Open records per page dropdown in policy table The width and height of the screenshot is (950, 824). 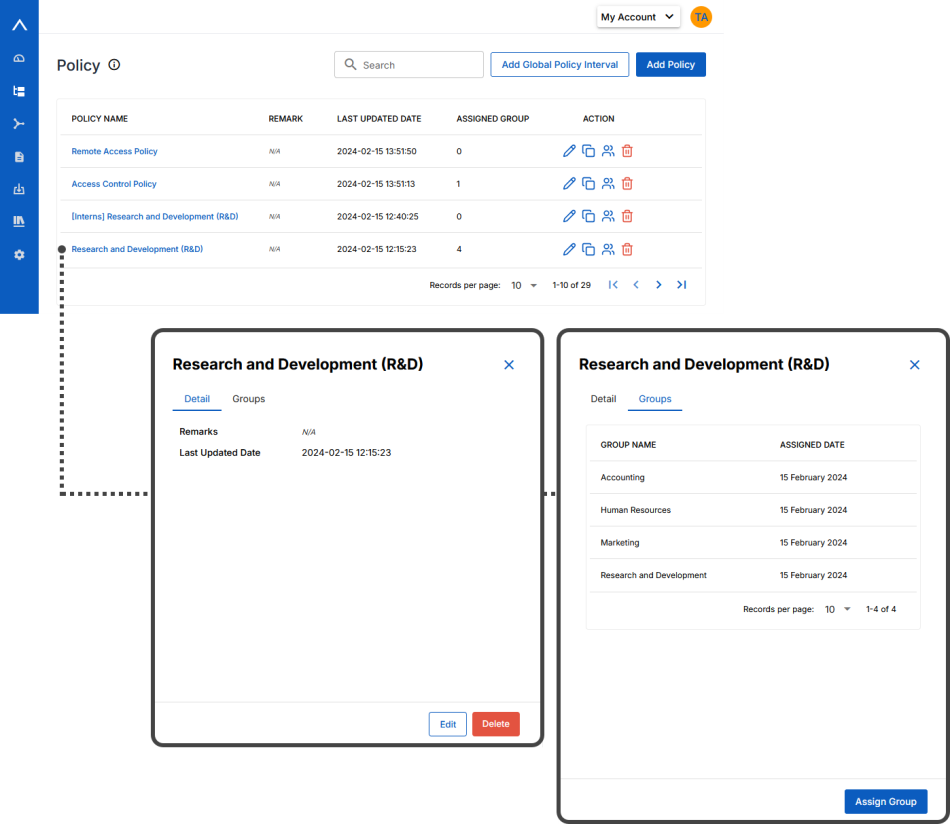coord(524,285)
